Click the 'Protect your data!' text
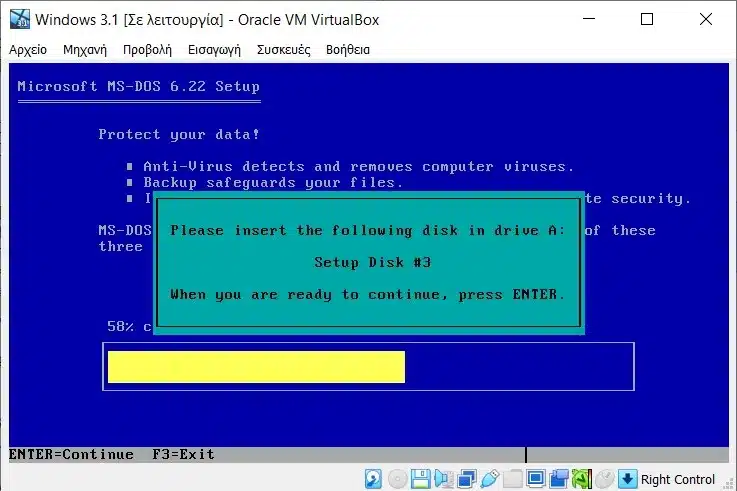Viewport: 737px width, 491px height. pyautogui.click(x=179, y=134)
